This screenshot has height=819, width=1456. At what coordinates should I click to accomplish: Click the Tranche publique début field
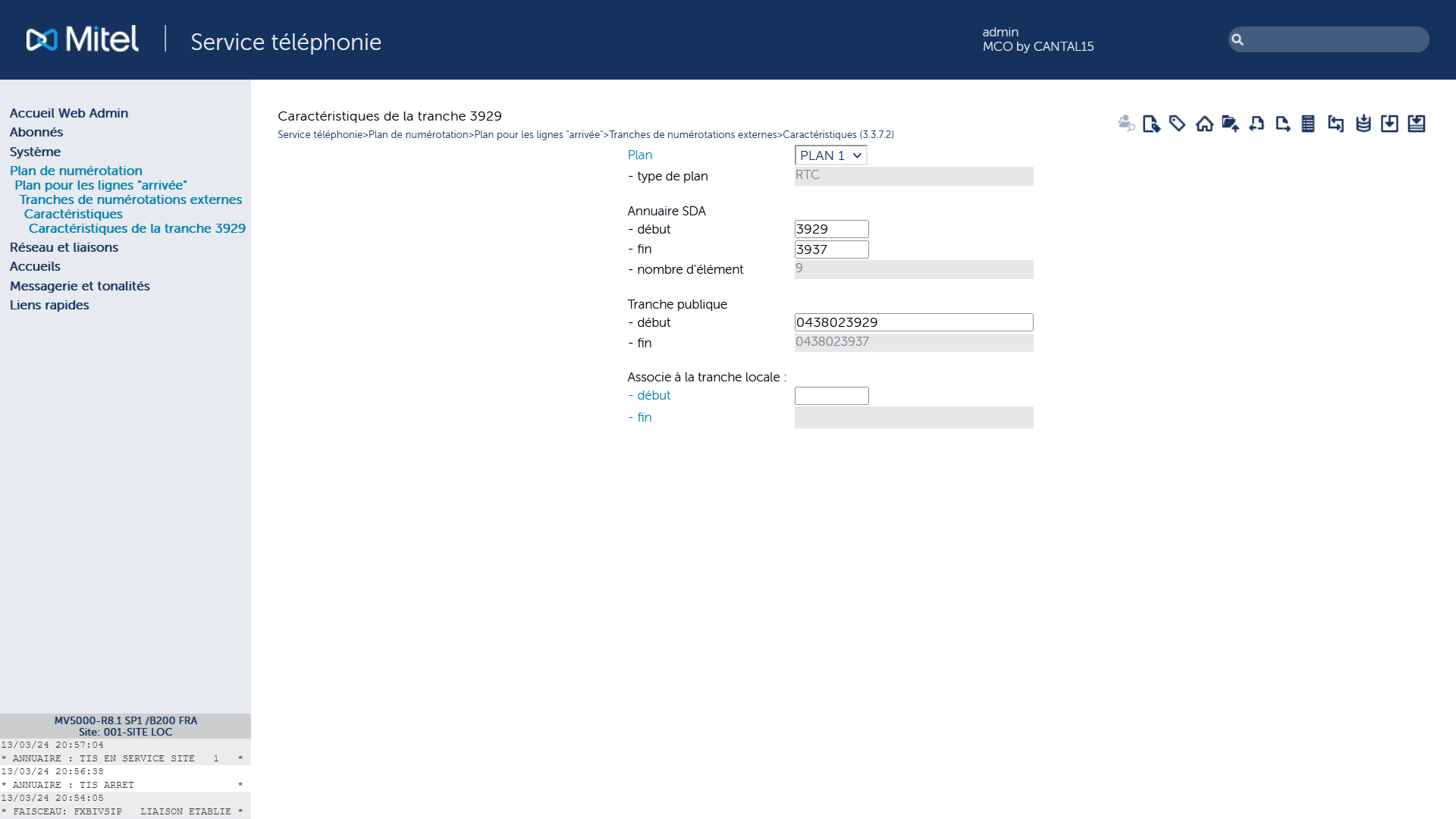914,322
